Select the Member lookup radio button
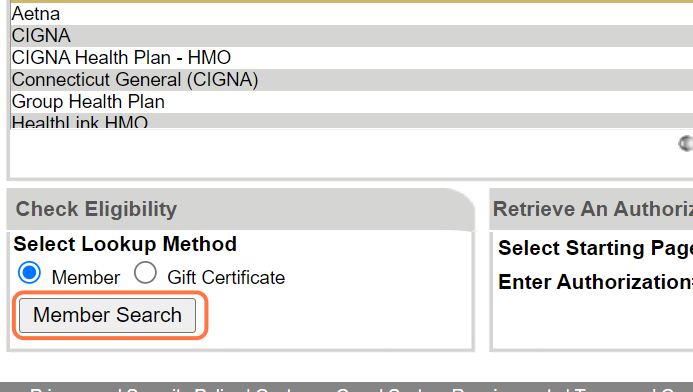Screen dimensions: 693x392 click(x=30, y=273)
